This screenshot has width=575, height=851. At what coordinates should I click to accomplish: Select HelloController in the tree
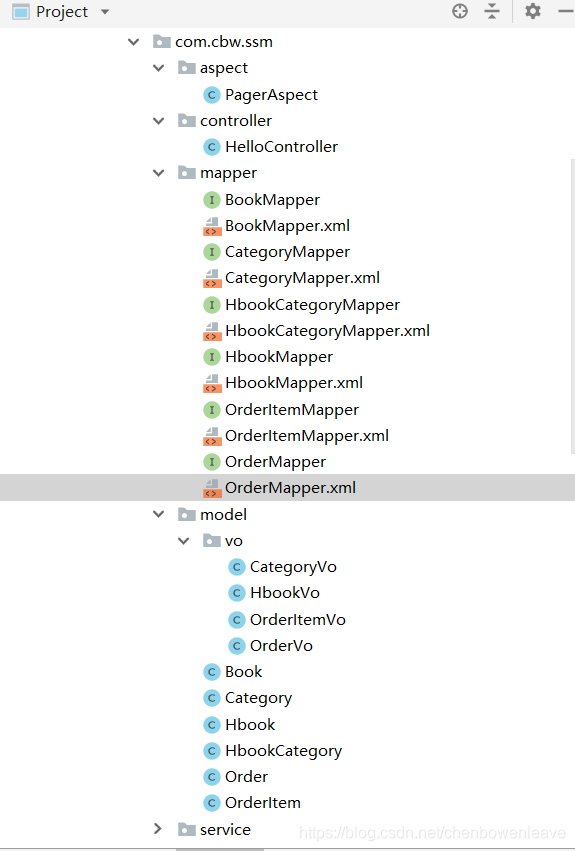[x=281, y=147]
